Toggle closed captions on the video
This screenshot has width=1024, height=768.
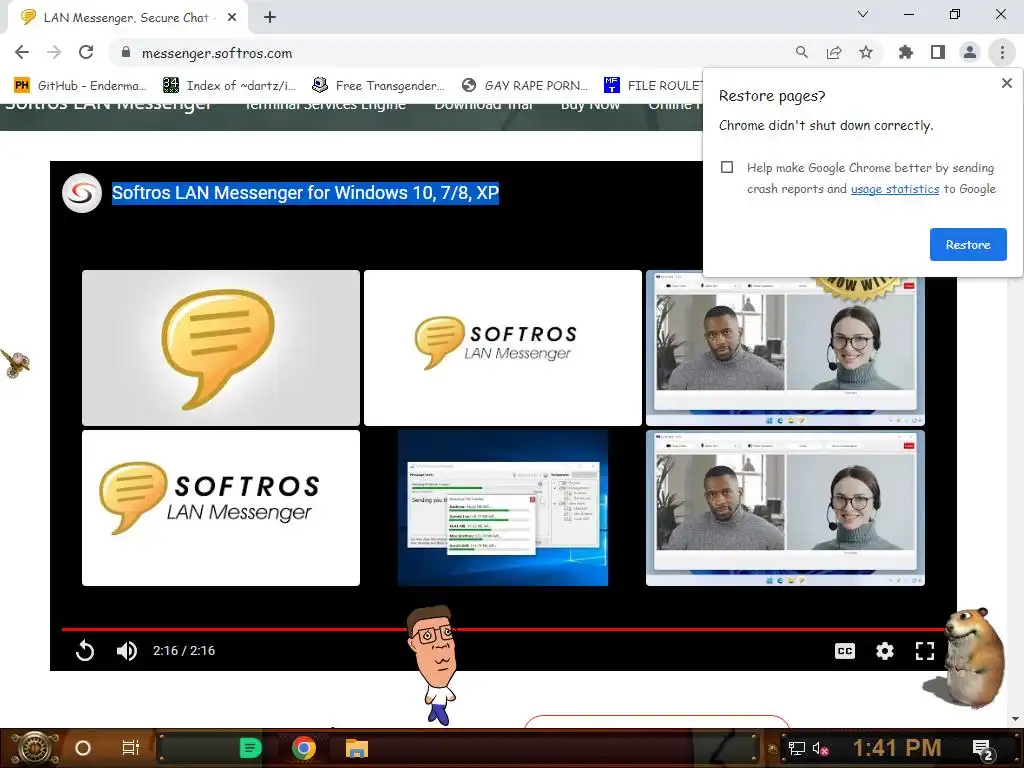click(x=844, y=650)
